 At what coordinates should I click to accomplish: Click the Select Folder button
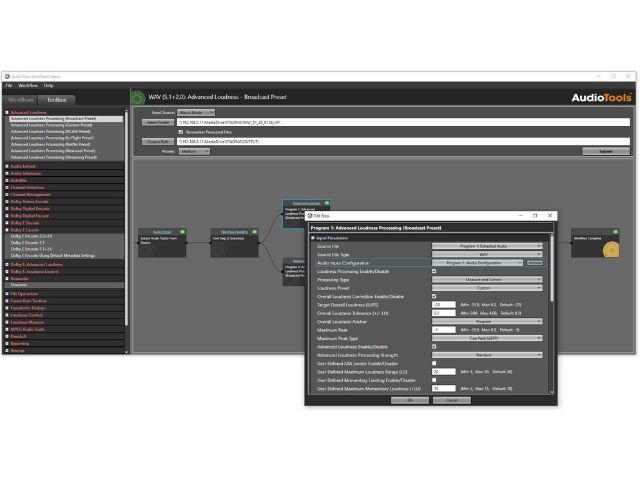click(158, 122)
